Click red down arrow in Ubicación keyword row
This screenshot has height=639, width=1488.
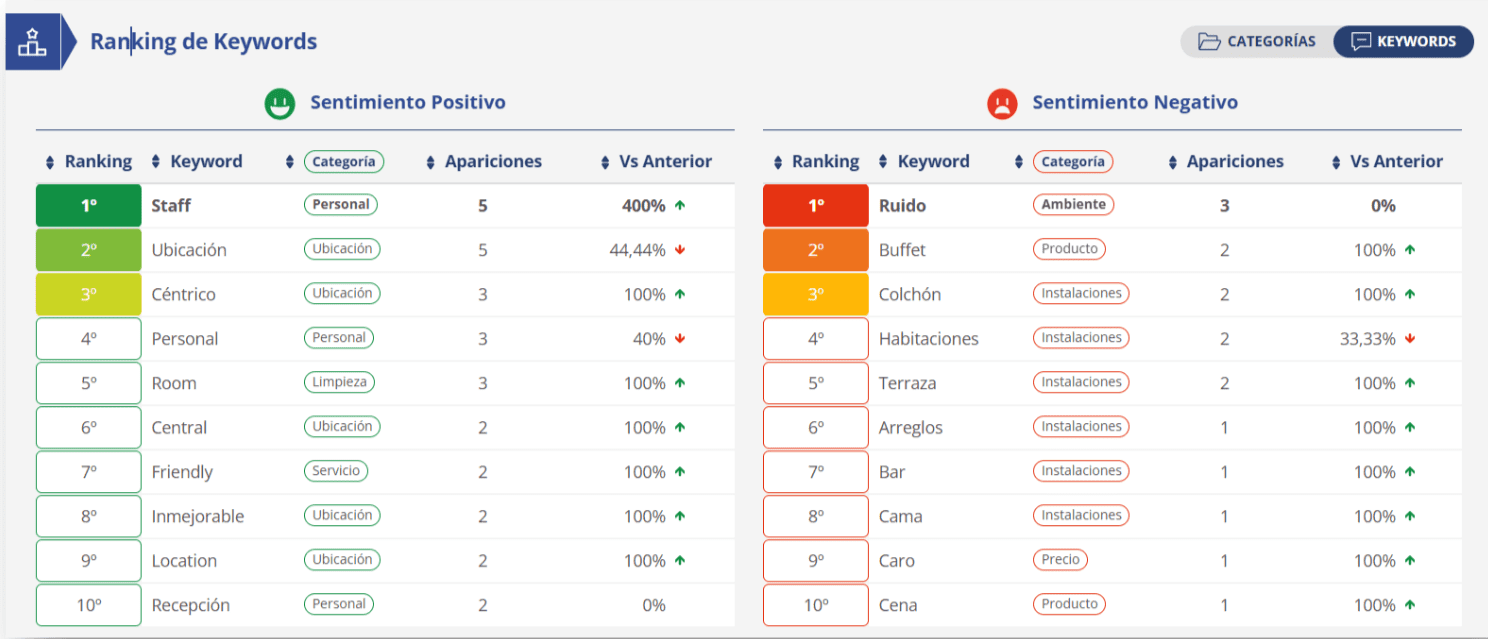(x=680, y=250)
